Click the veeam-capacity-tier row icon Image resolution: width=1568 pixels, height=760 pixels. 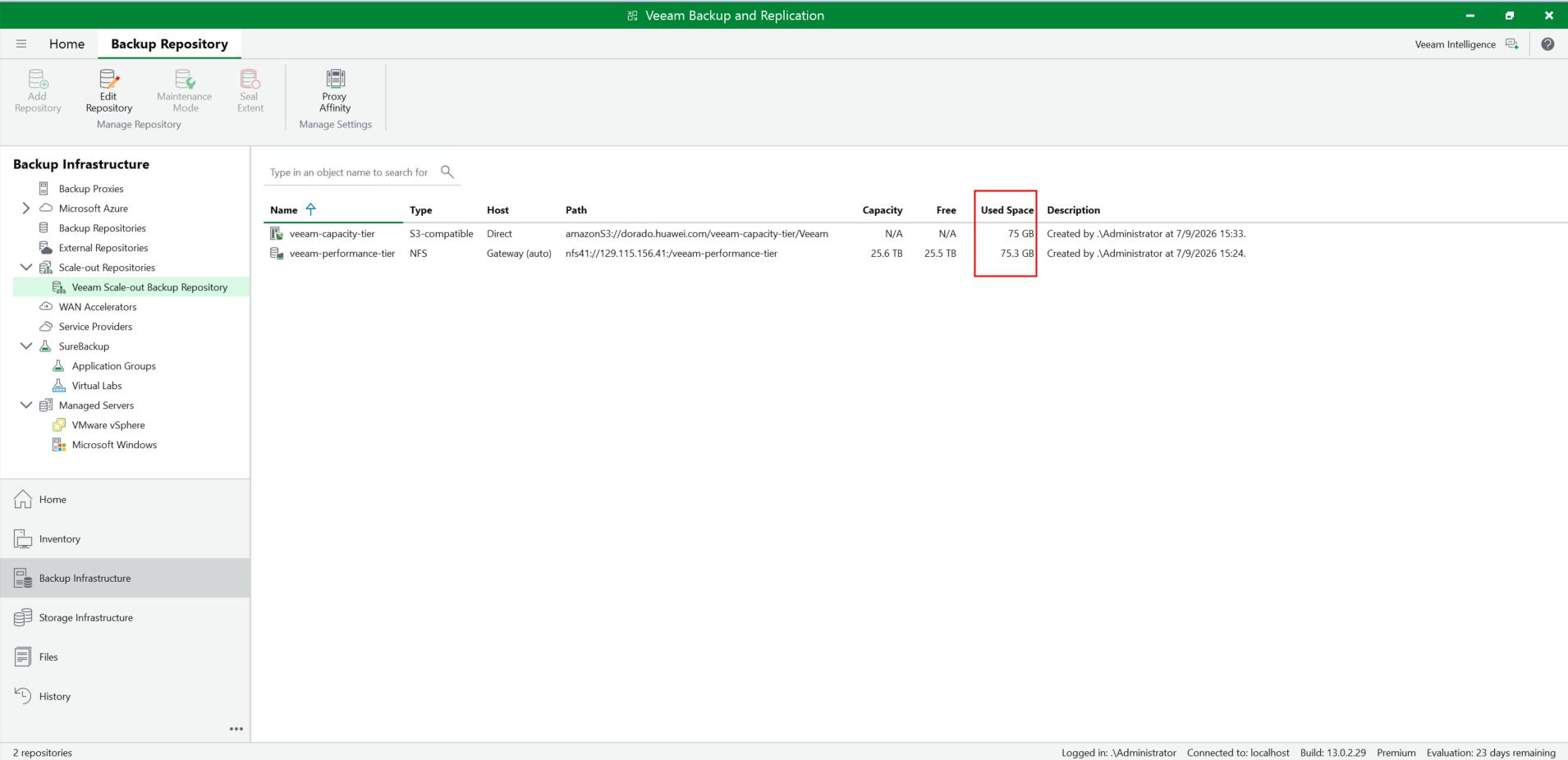[277, 234]
